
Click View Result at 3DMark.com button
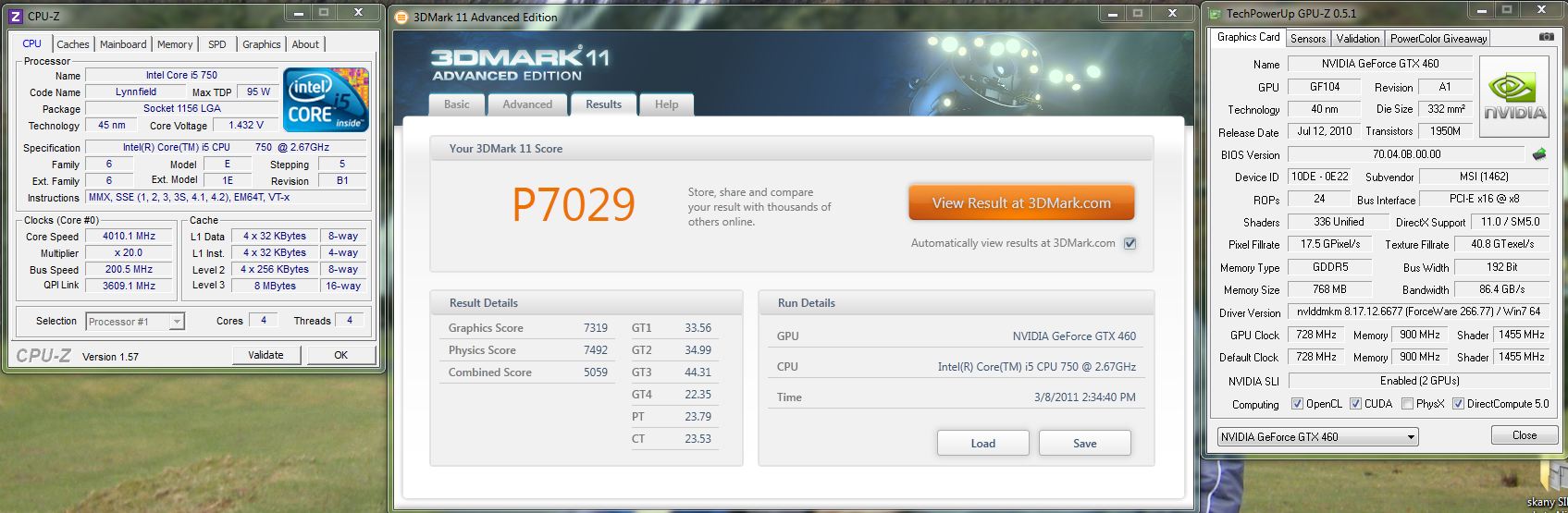[x=1021, y=203]
